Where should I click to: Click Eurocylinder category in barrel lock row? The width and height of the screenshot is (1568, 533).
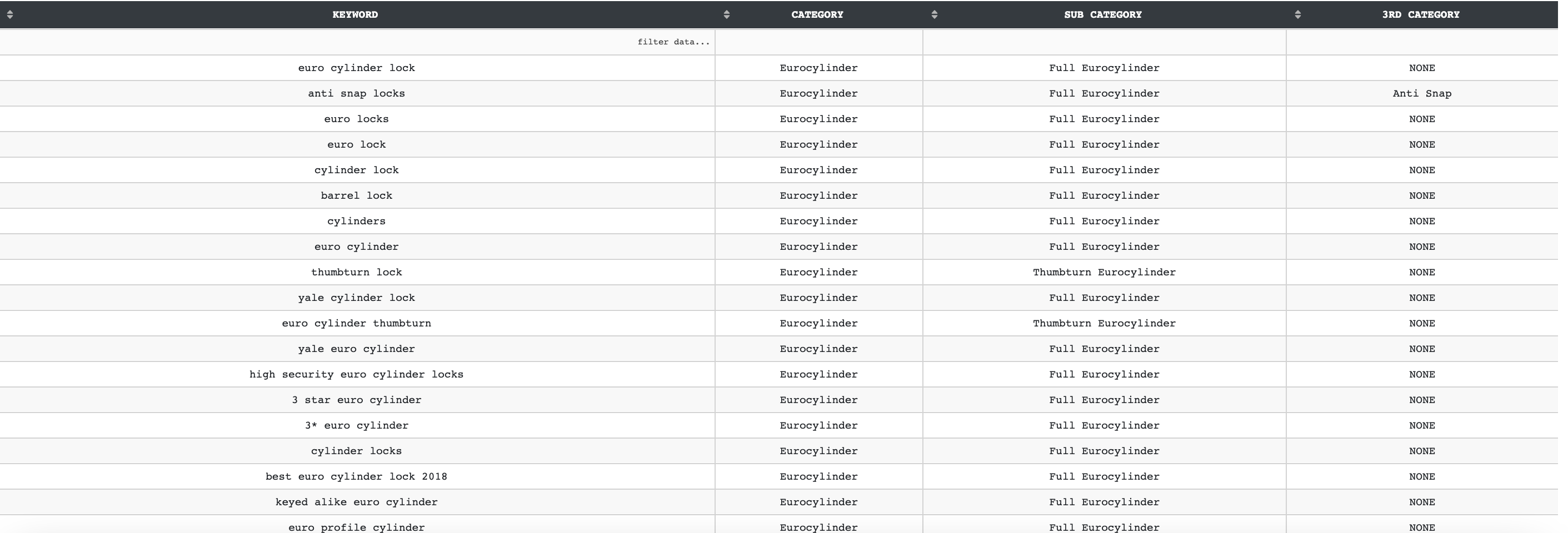pyautogui.click(x=818, y=195)
